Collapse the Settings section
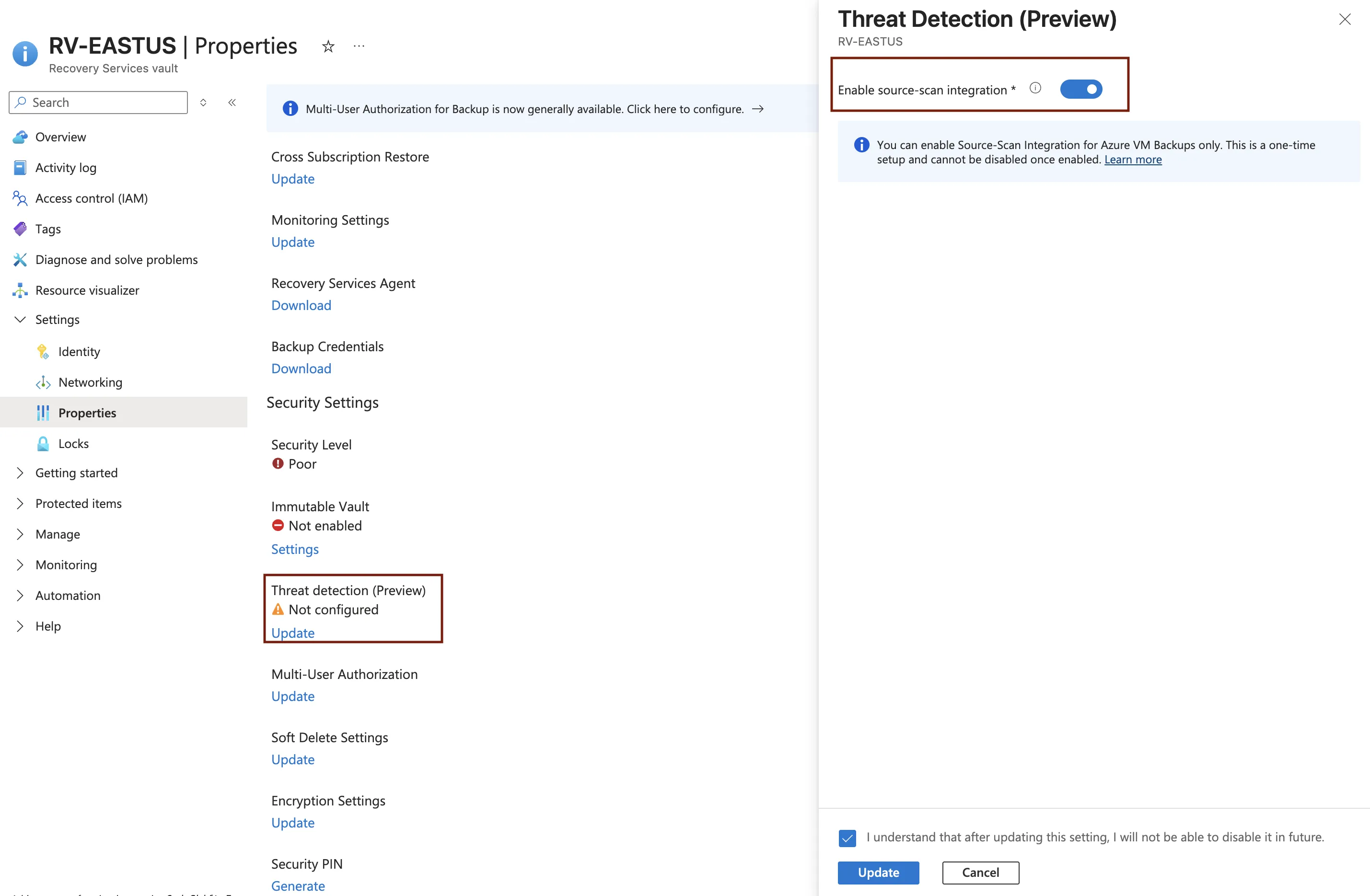This screenshot has width=1370, height=896. click(20, 320)
